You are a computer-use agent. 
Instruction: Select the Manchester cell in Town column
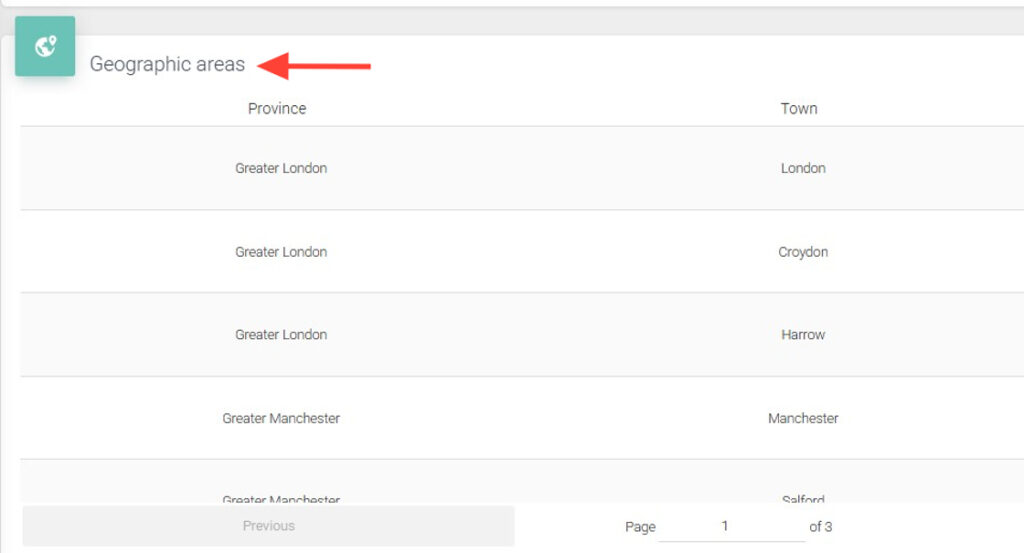click(803, 418)
